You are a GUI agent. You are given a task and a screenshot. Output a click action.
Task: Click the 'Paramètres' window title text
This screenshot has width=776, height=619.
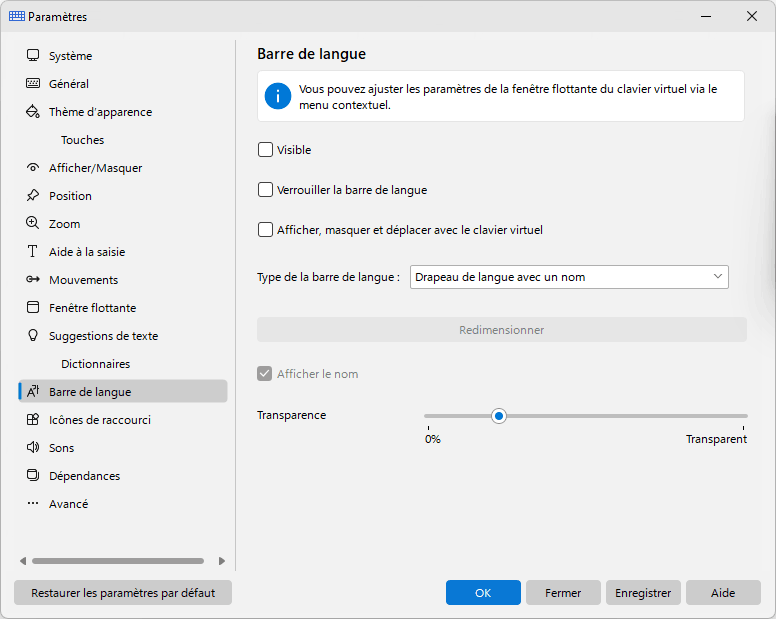click(57, 16)
